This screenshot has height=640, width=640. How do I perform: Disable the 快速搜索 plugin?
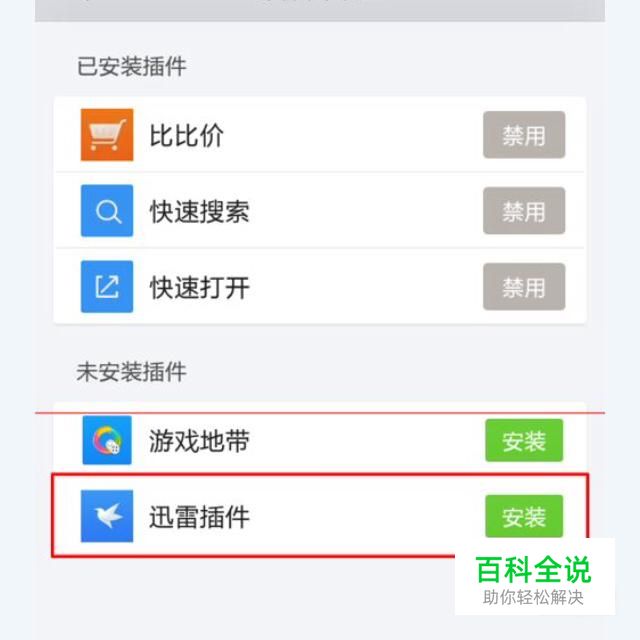(x=524, y=211)
